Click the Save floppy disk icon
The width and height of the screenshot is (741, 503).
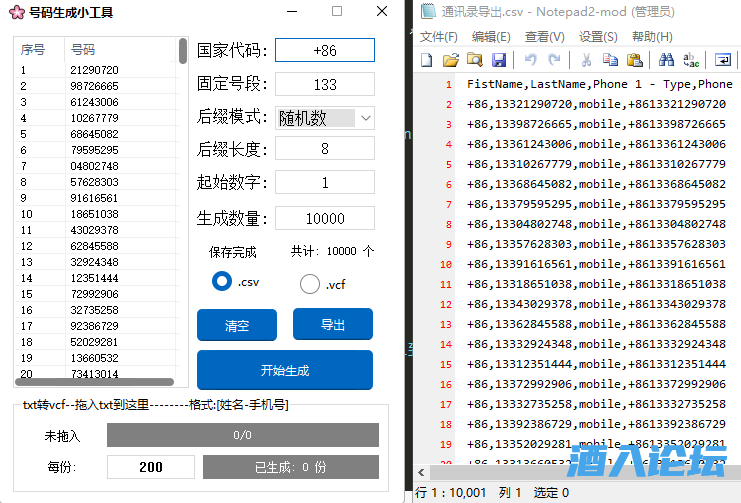[496, 60]
